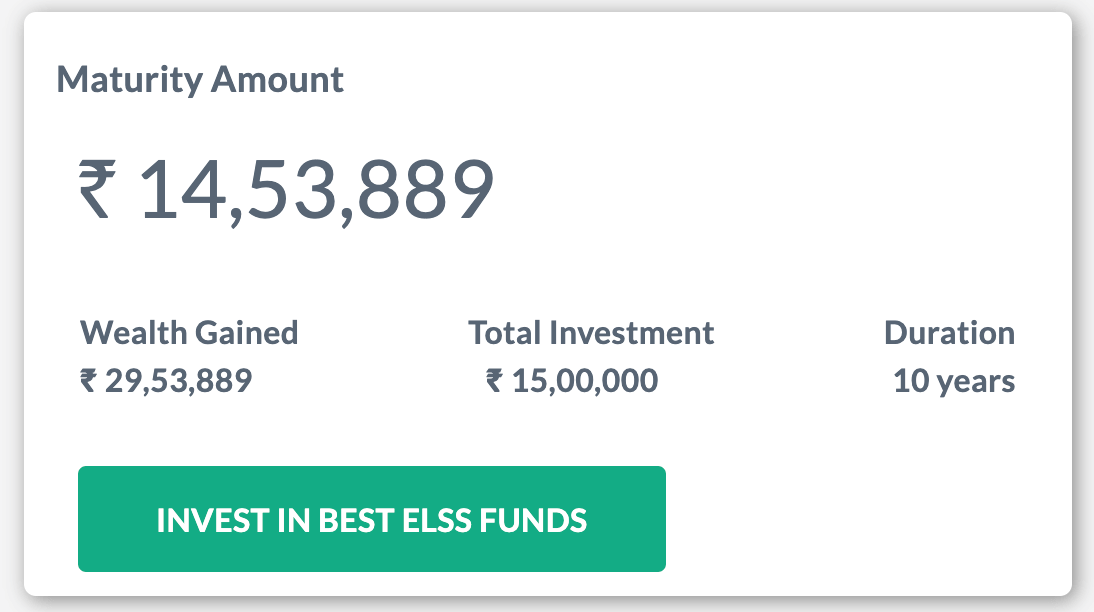Click the 14,53,889 maturity figure
This screenshot has width=1094, height=612.
[315, 190]
